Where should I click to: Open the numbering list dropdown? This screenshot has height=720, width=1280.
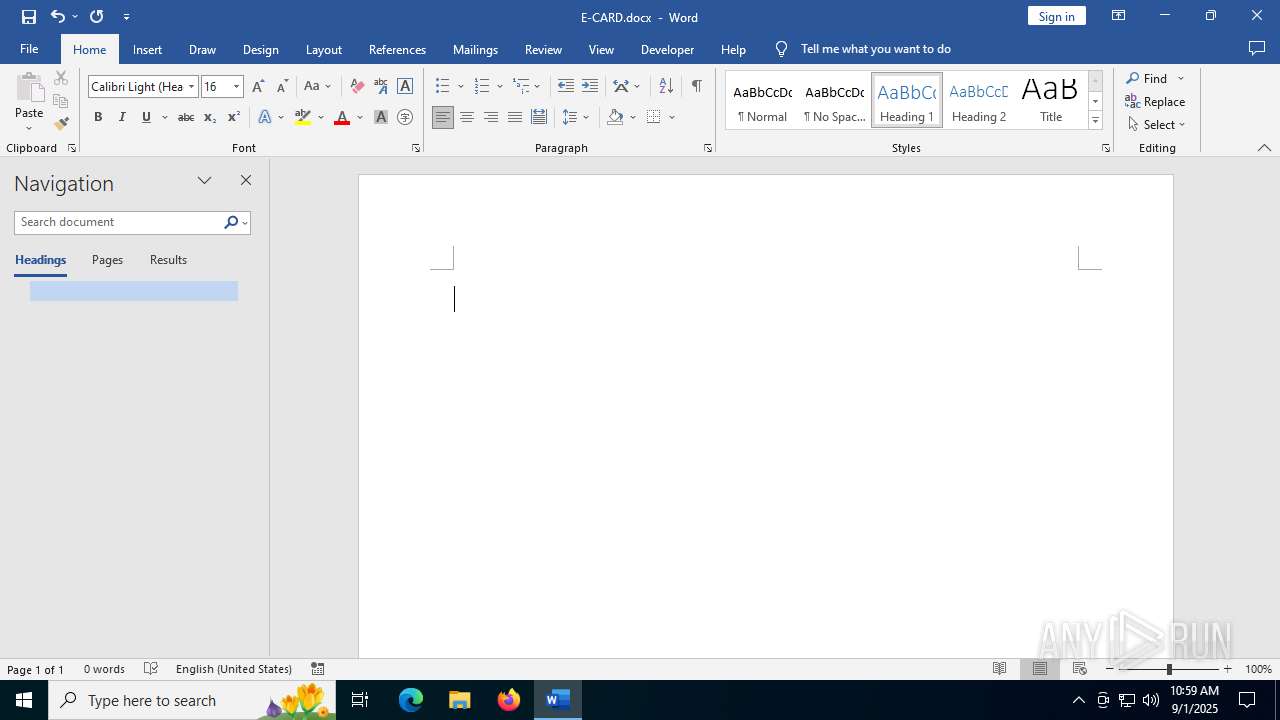tap(500, 86)
